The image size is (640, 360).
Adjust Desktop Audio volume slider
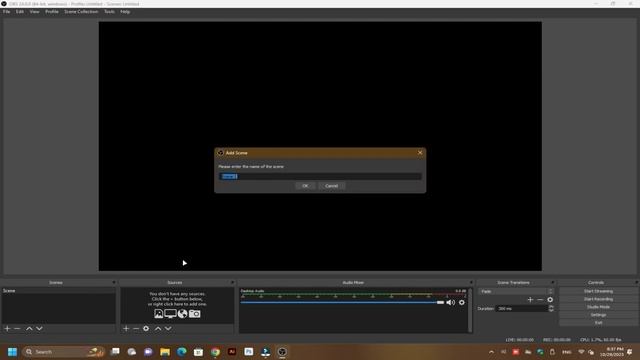click(342, 302)
